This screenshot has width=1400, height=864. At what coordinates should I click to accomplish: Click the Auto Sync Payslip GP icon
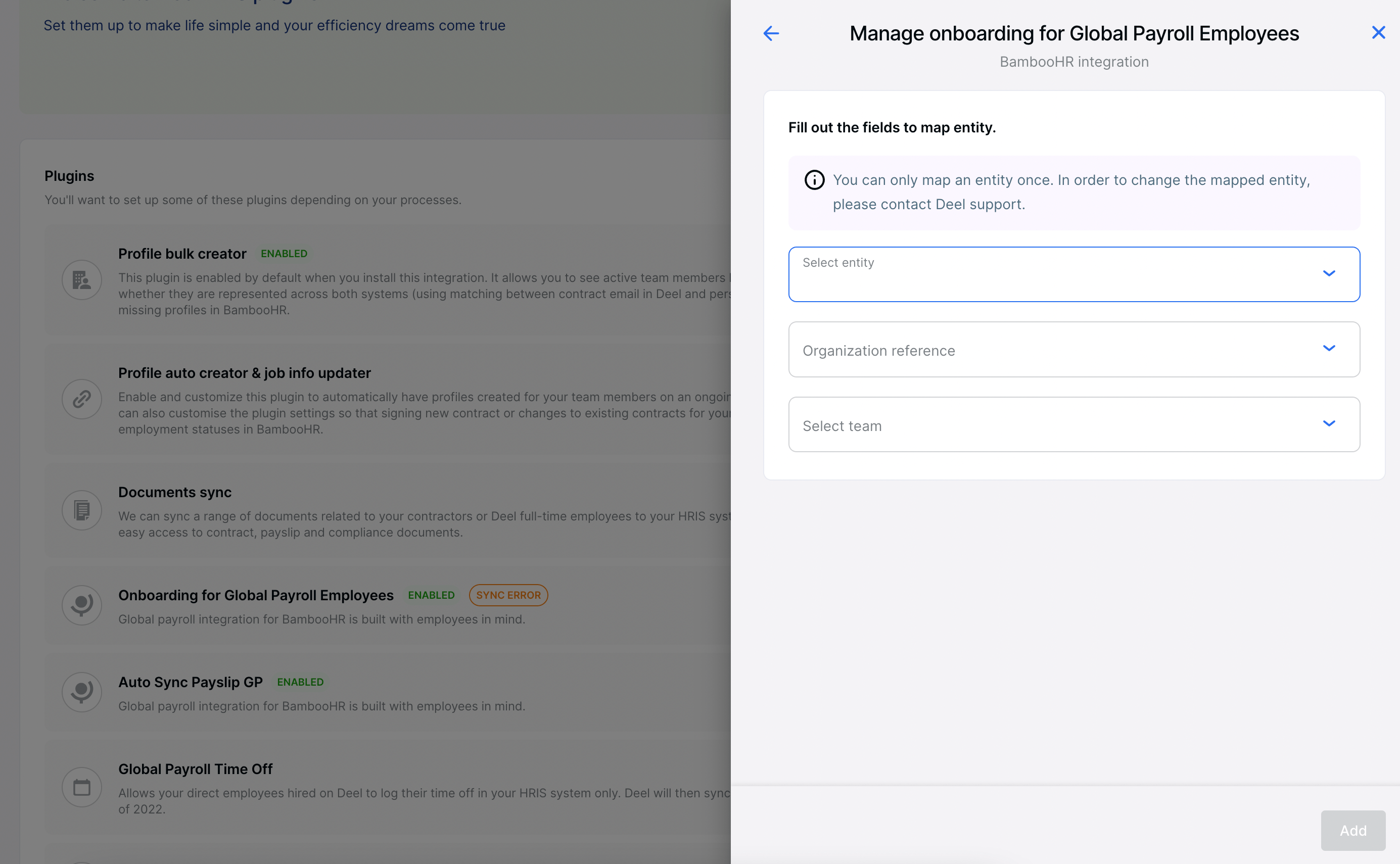[82, 692]
